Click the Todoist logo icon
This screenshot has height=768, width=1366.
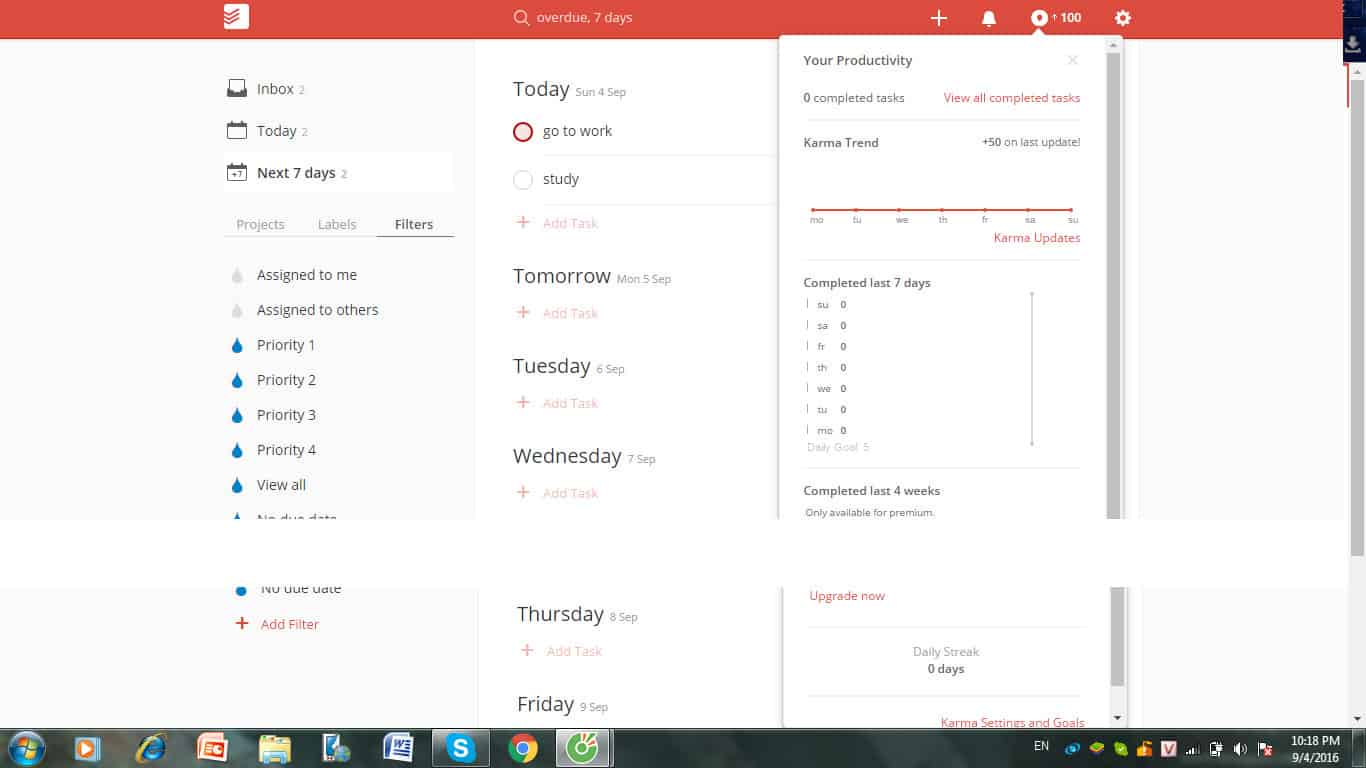[236, 17]
